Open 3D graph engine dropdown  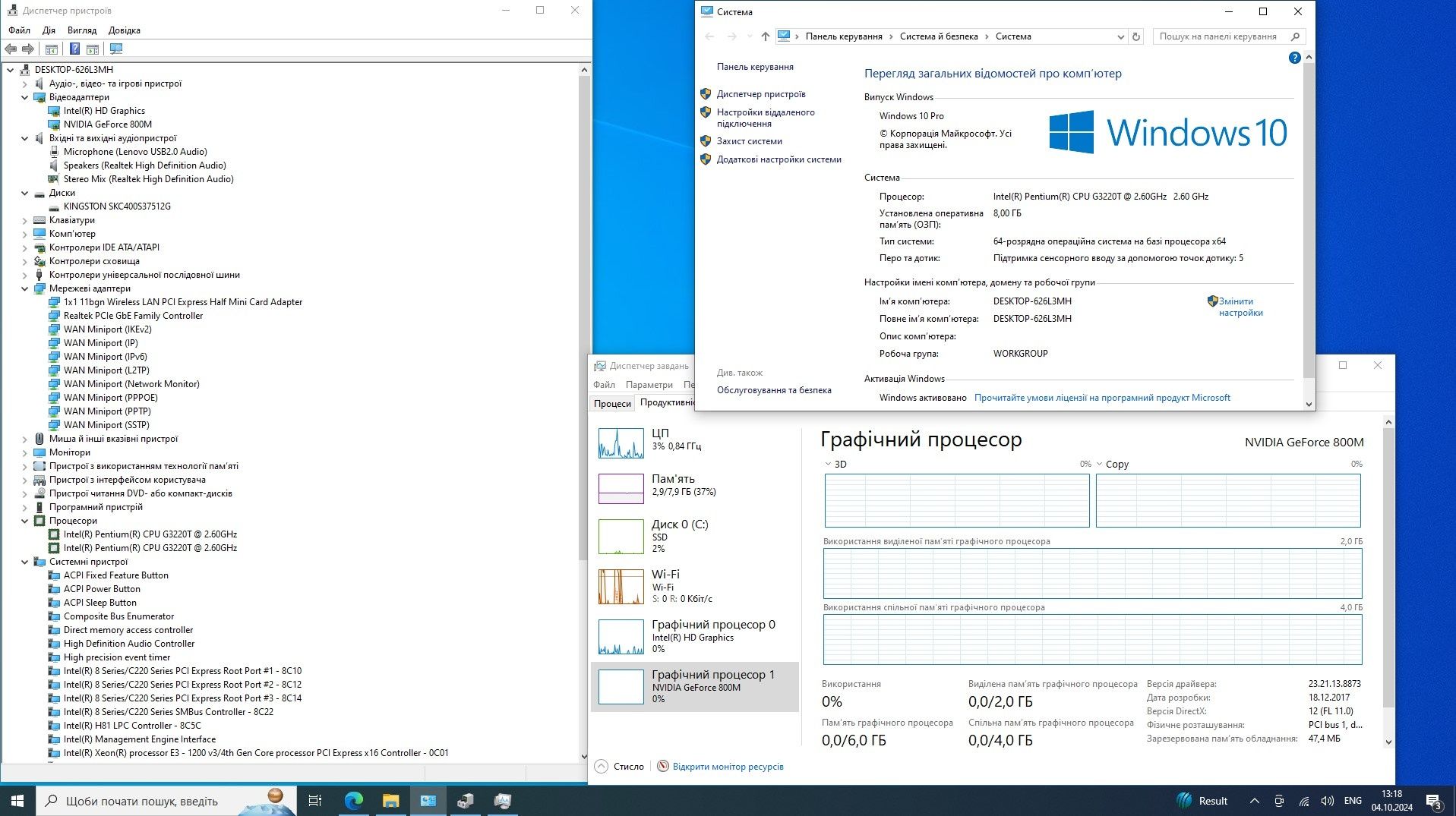[835, 464]
